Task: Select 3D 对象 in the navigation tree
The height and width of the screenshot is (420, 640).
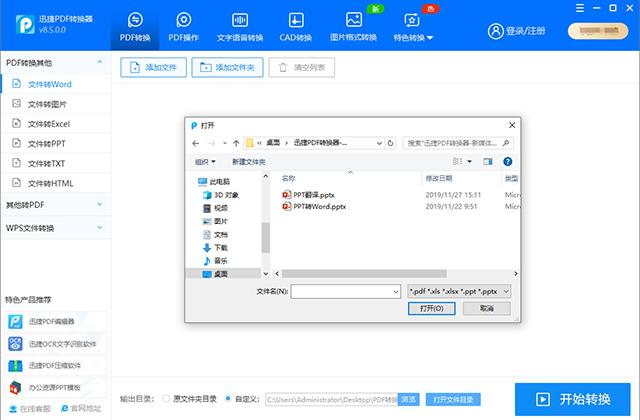Action: point(221,195)
